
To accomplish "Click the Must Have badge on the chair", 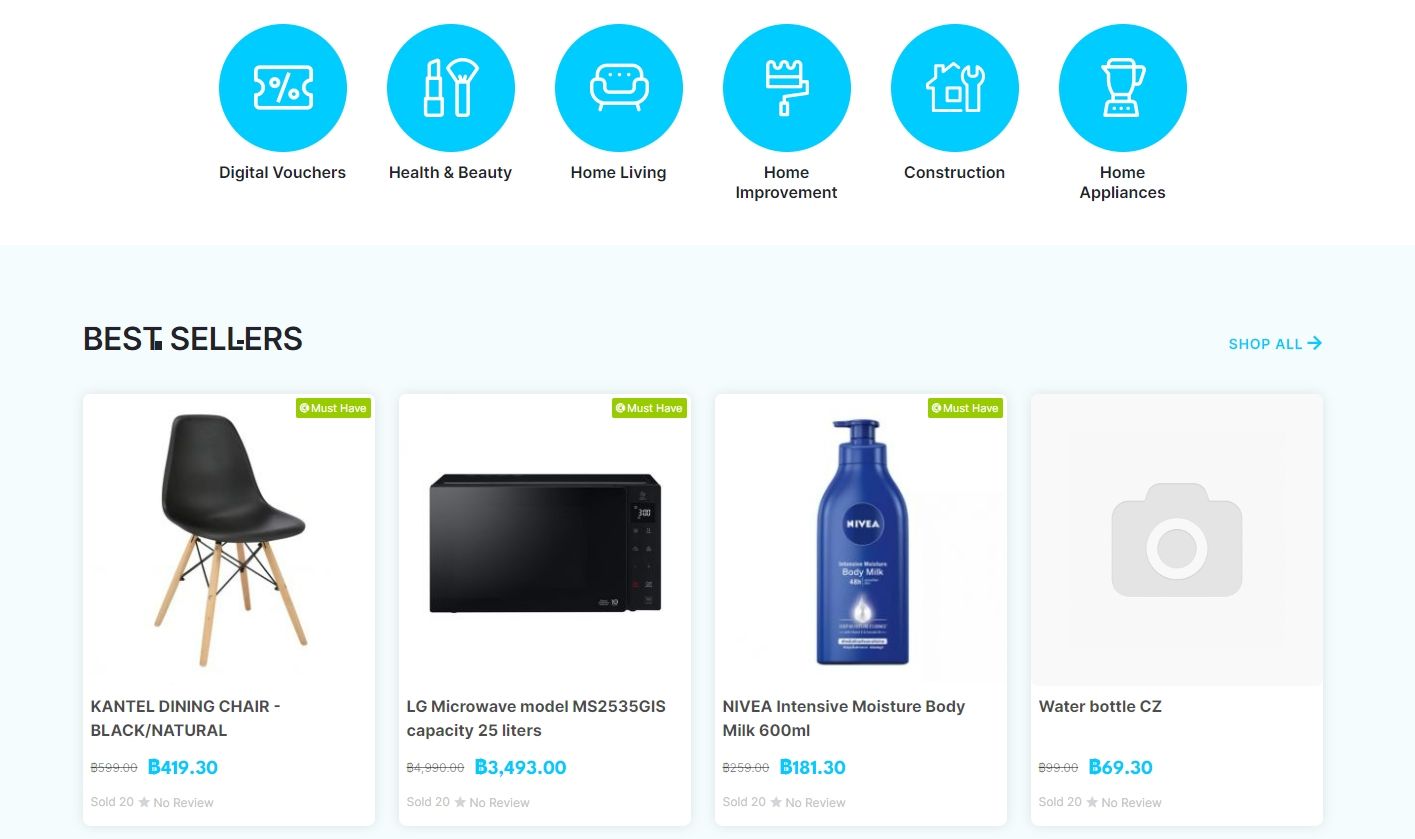I will pyautogui.click(x=333, y=408).
